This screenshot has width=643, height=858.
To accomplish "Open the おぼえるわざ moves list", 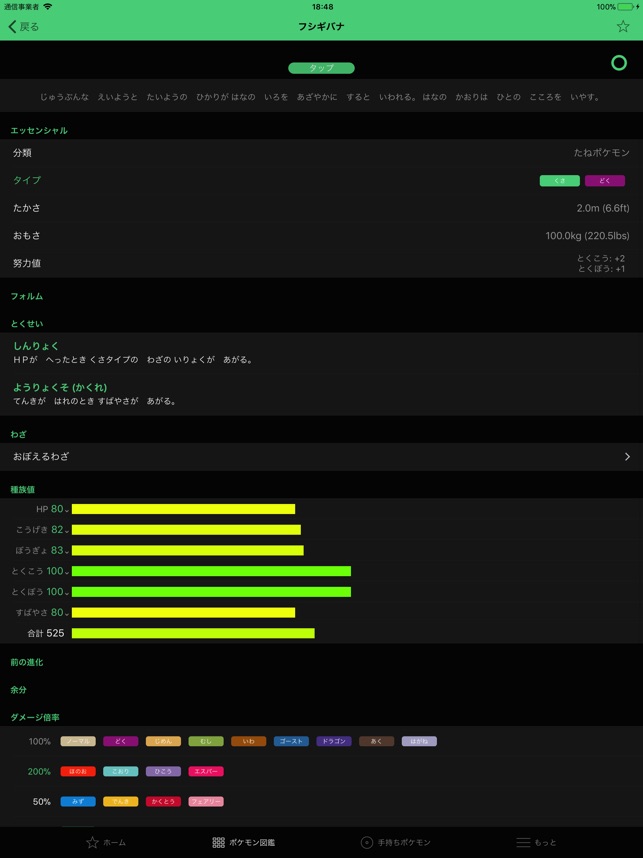I will 321,456.
